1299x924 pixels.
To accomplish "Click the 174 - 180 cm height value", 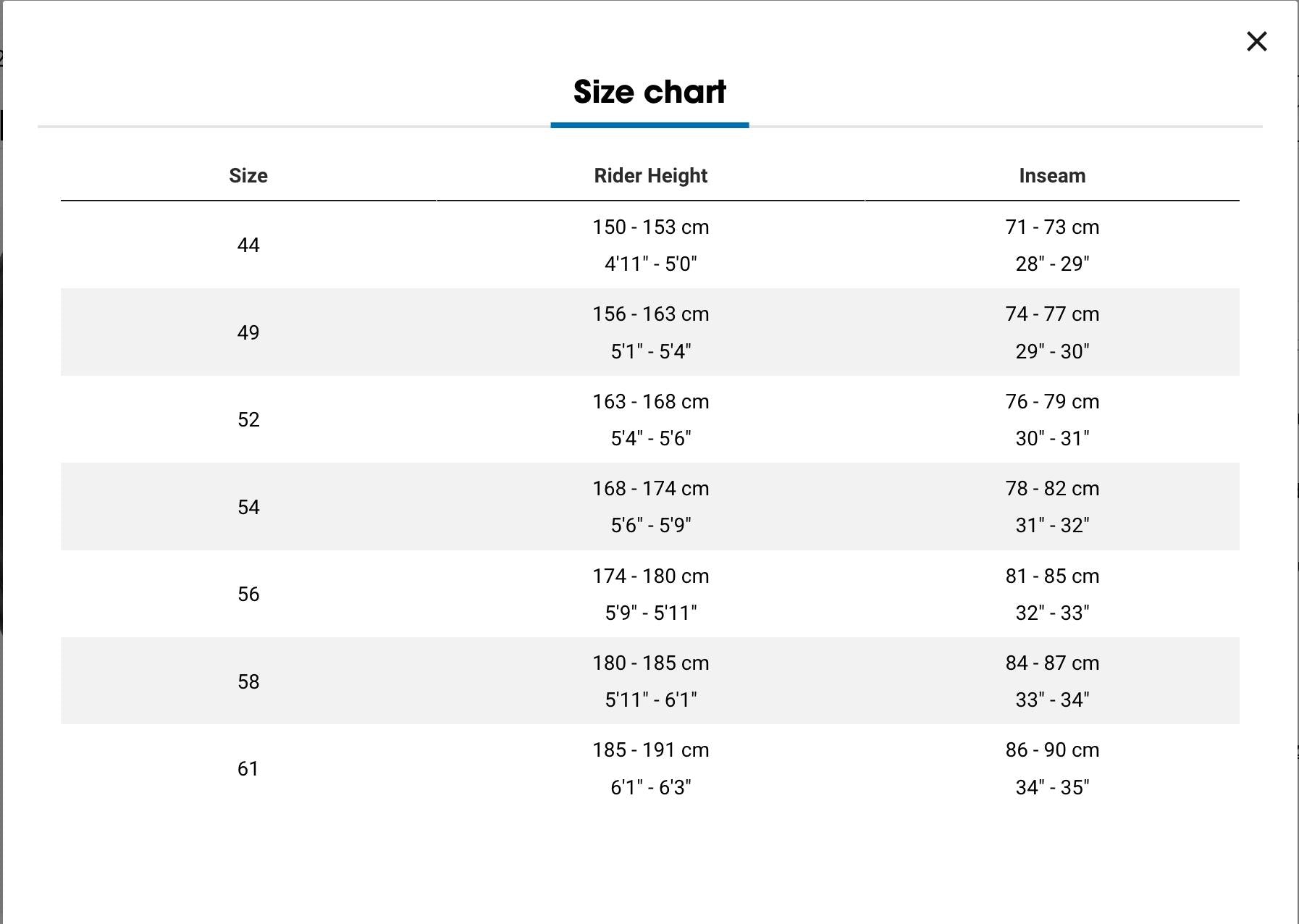I will [x=650, y=576].
